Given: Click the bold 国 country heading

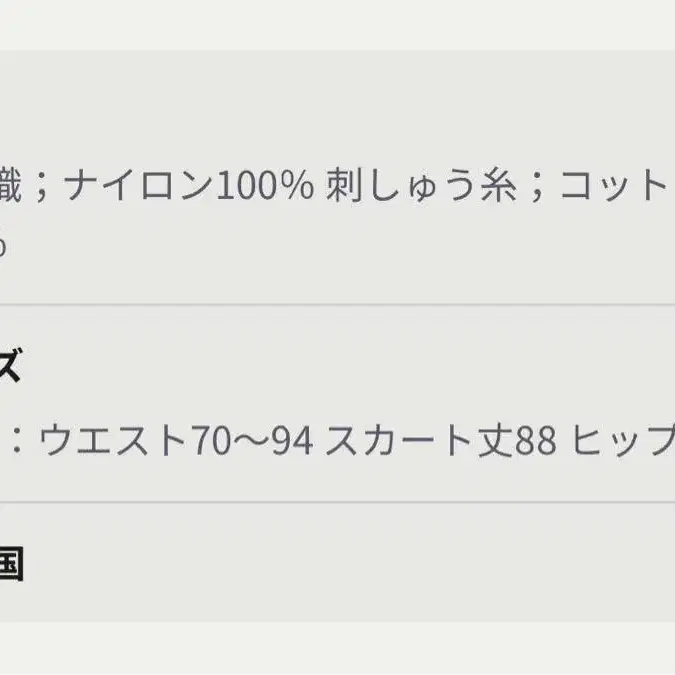Looking at the screenshot, I should [10, 565].
